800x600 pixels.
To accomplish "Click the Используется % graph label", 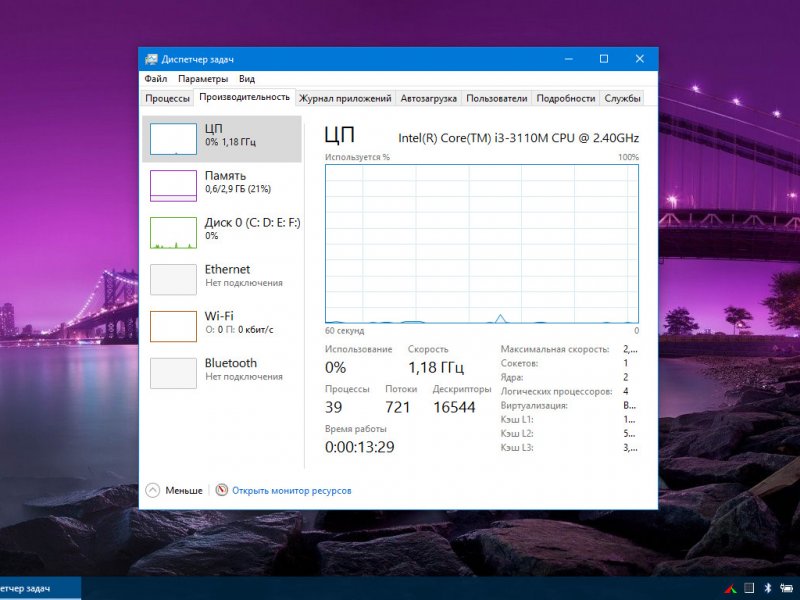I will 357,157.
